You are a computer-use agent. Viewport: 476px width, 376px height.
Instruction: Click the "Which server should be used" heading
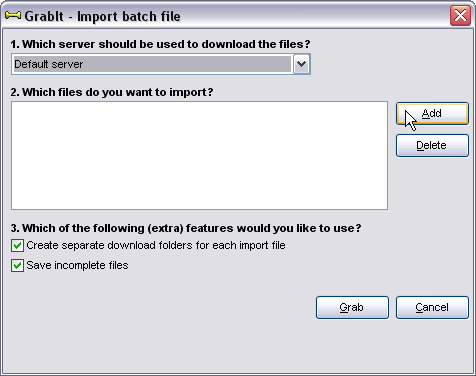pyautogui.click(x=160, y=44)
